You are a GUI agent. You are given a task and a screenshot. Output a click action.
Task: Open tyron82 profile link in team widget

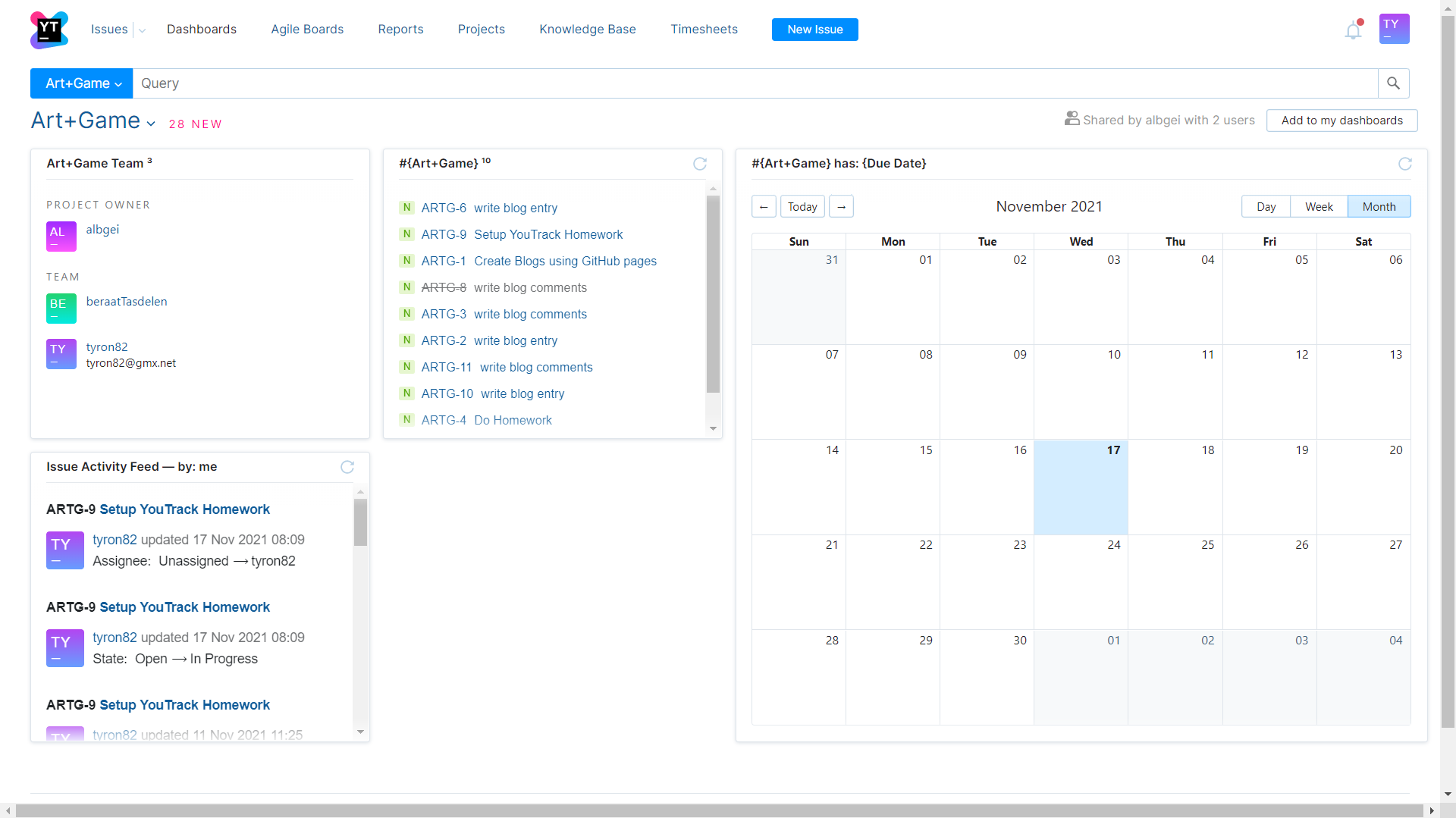[107, 347]
